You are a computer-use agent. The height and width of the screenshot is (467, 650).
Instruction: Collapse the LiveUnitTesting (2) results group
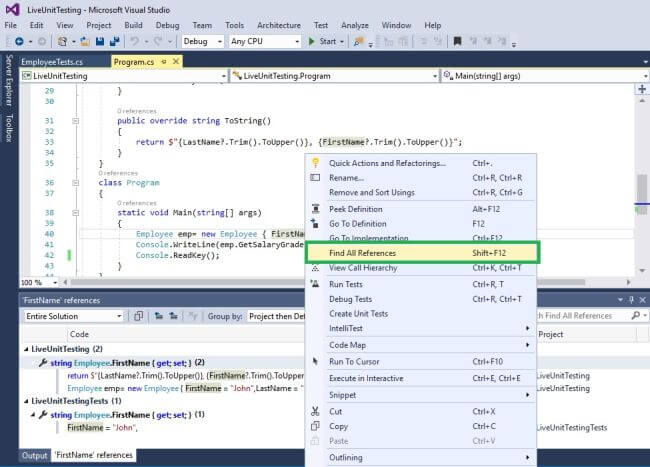point(26,349)
